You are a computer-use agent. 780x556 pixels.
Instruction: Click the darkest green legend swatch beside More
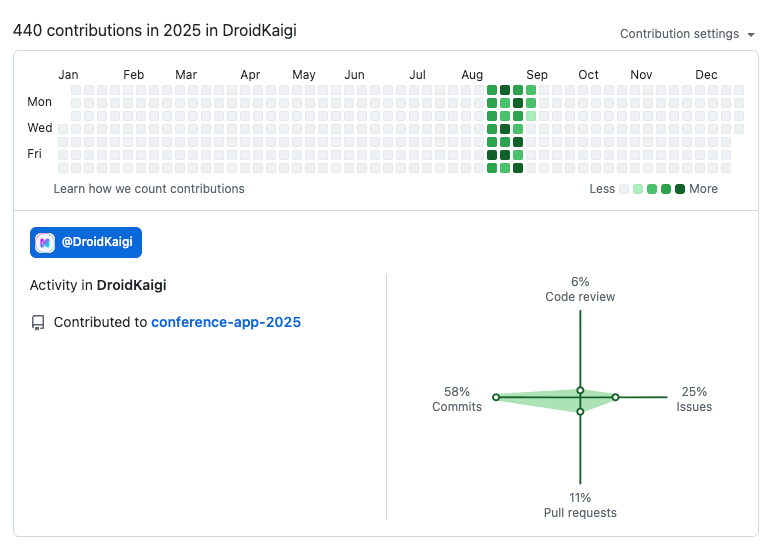click(680, 189)
